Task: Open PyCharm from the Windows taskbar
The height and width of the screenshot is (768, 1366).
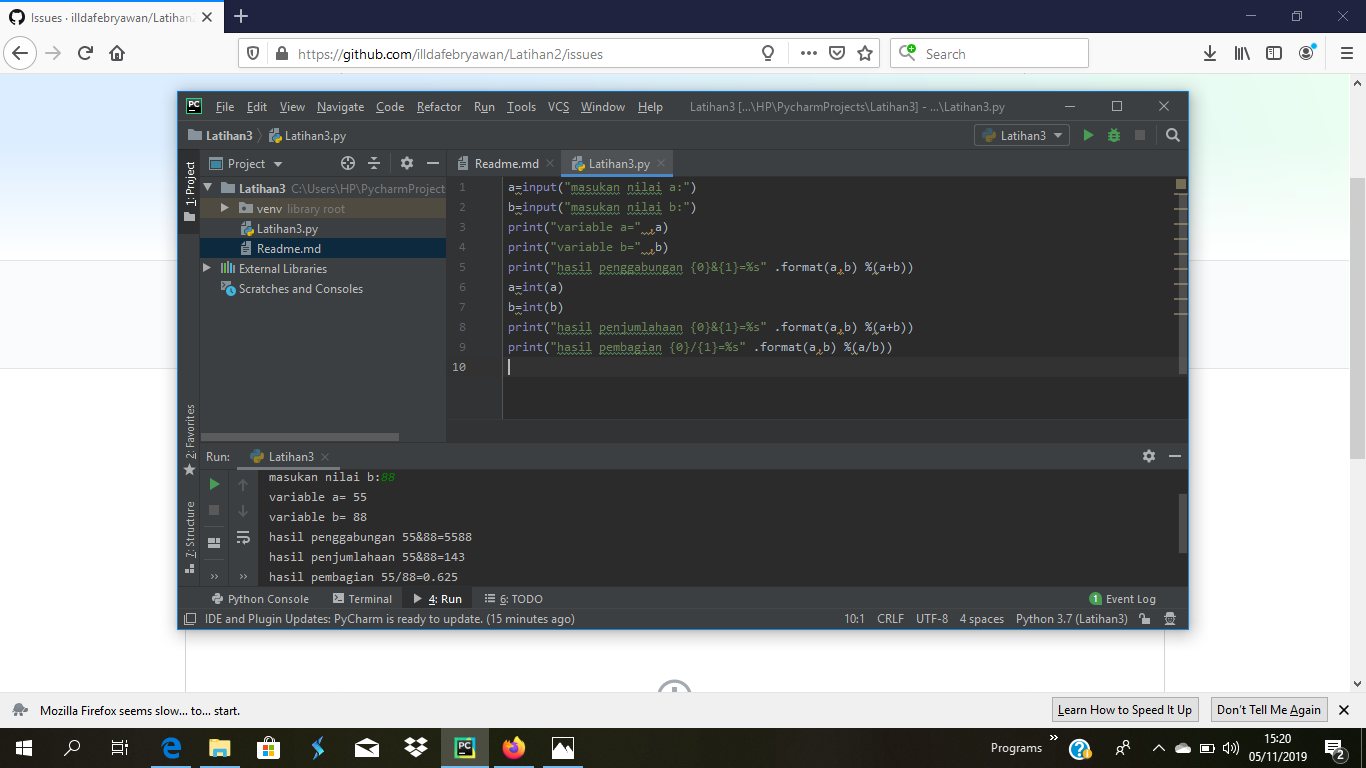Action: [x=464, y=748]
